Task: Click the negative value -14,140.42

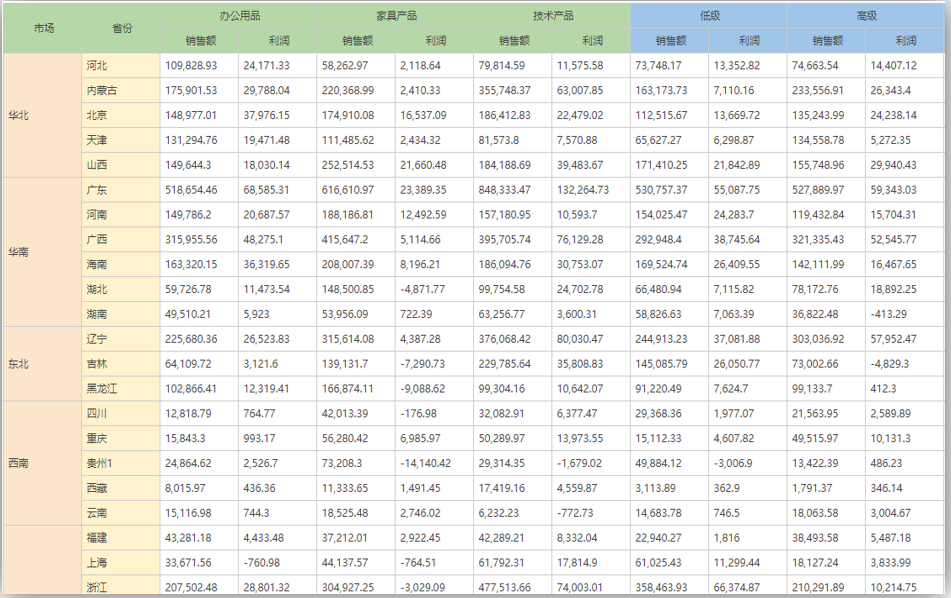Action: (x=426, y=463)
